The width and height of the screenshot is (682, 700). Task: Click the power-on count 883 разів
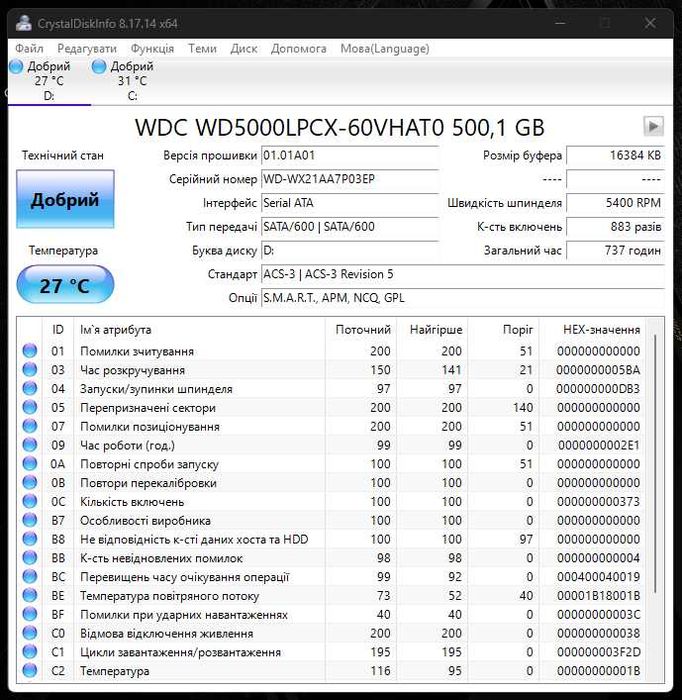[x=615, y=226]
